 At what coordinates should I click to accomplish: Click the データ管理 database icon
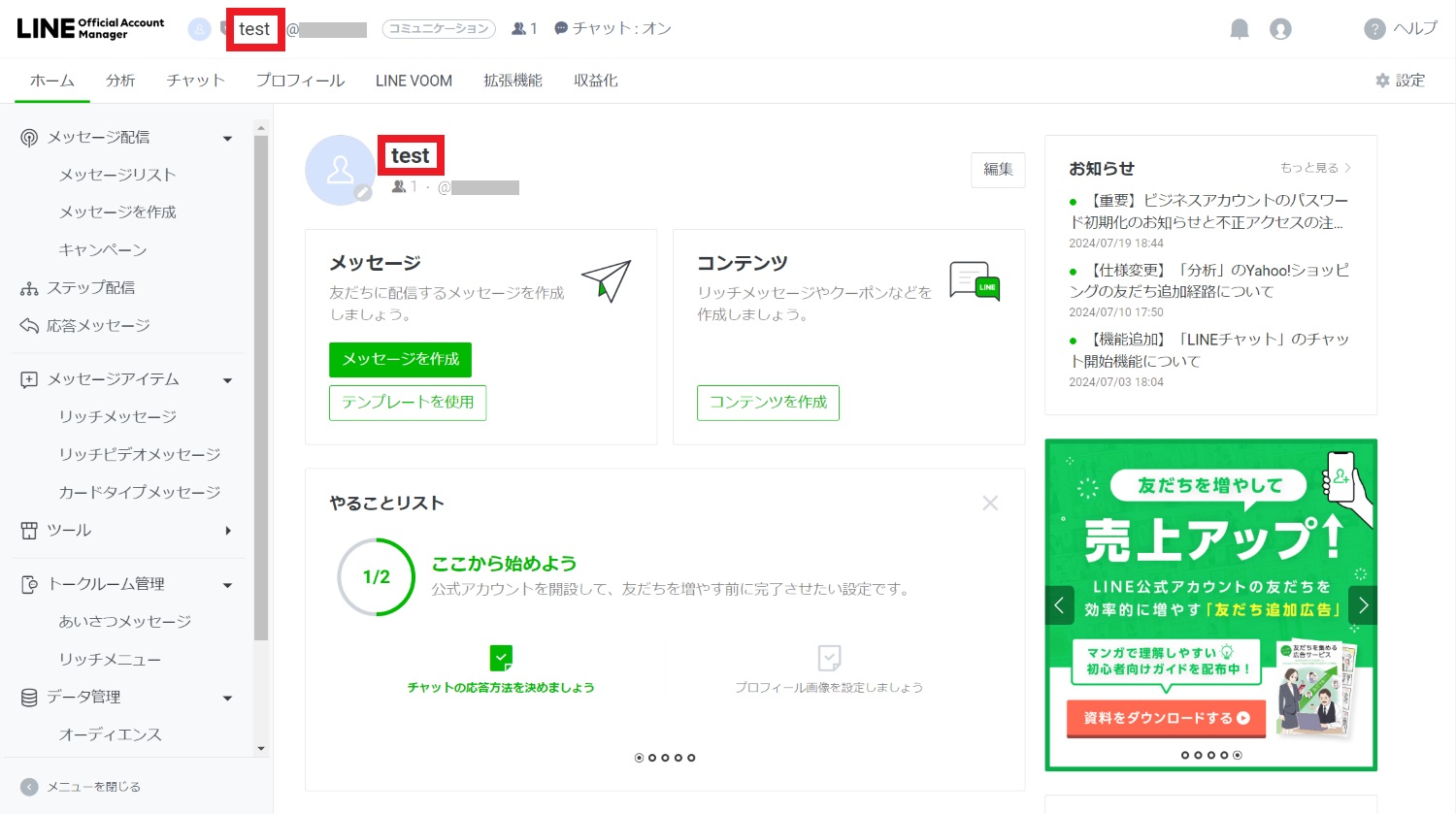29,698
